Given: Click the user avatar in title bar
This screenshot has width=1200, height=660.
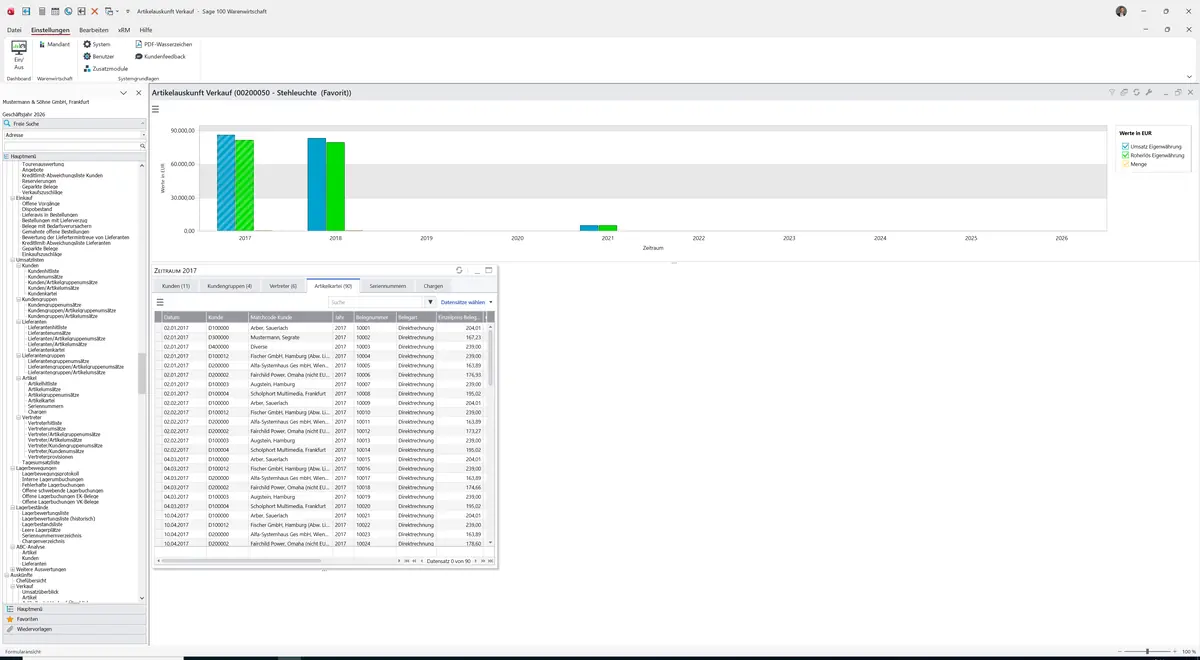Looking at the screenshot, I should [1121, 11].
